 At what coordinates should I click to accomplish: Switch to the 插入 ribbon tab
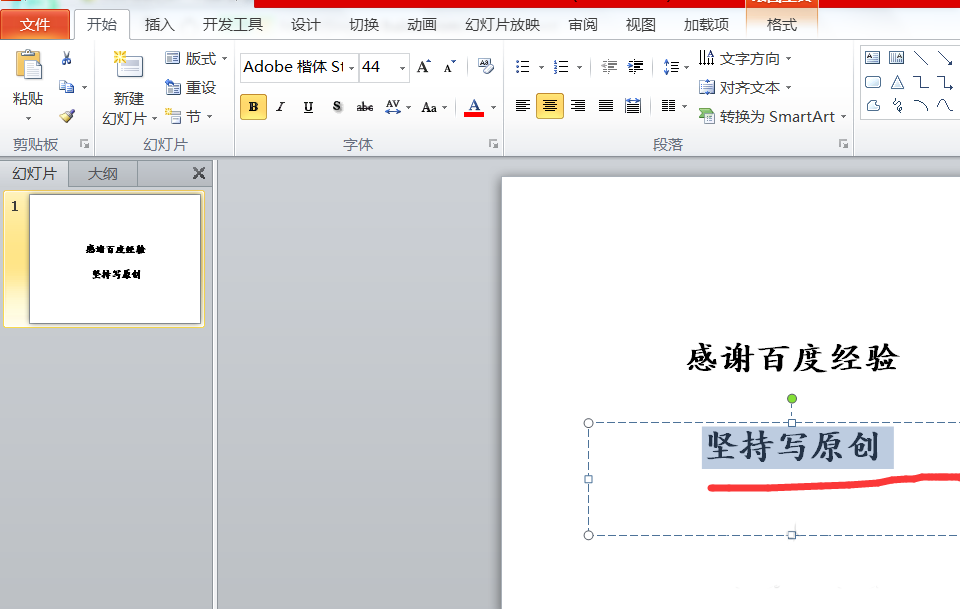pos(160,24)
